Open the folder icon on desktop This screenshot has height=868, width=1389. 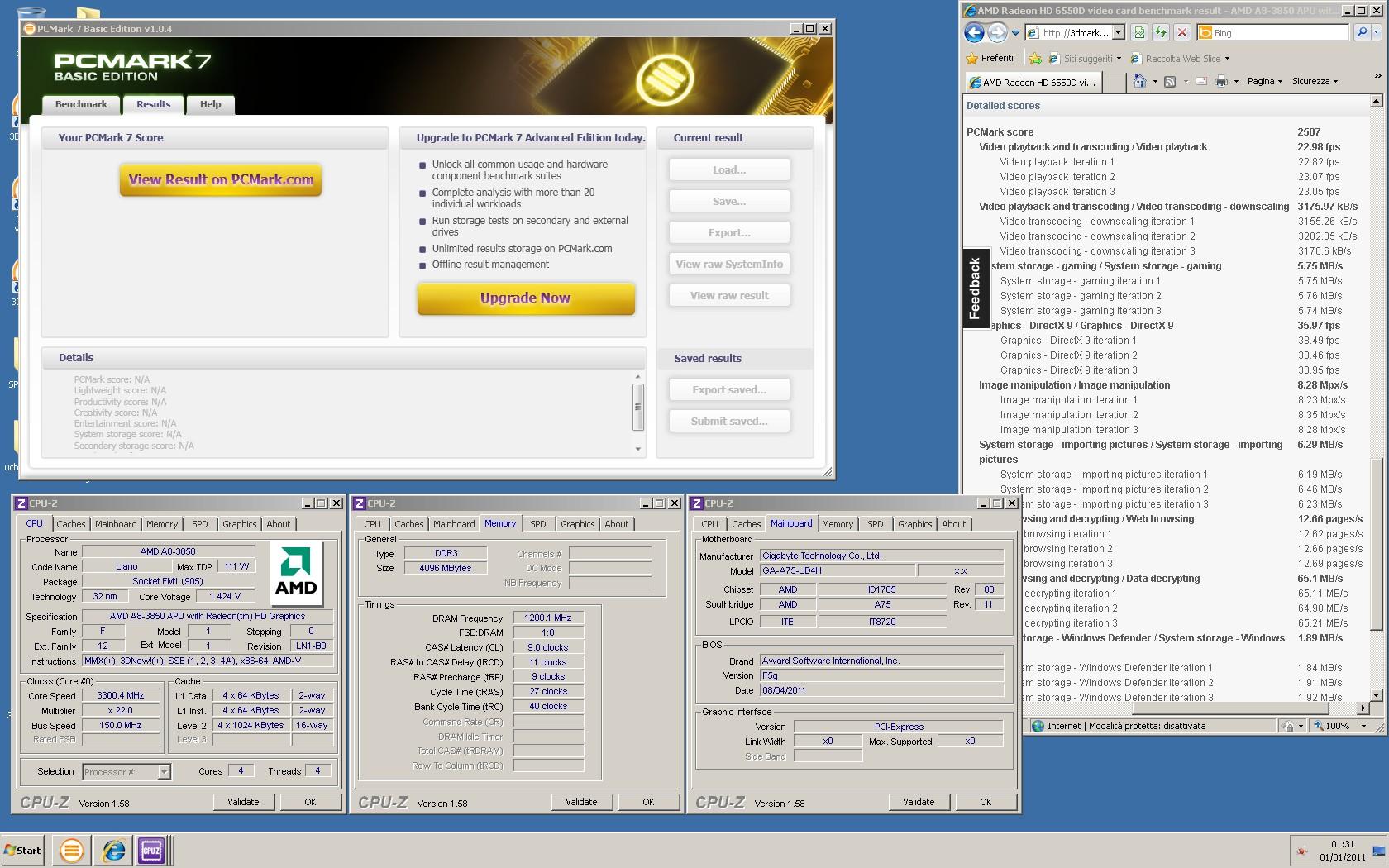[x=87, y=12]
